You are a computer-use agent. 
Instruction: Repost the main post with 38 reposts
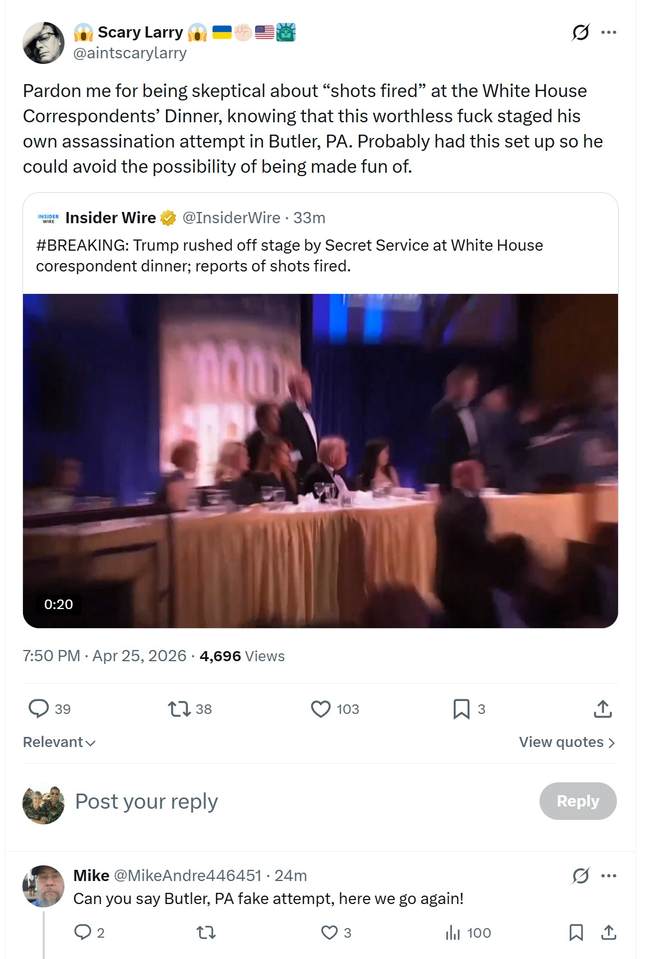pos(180,709)
